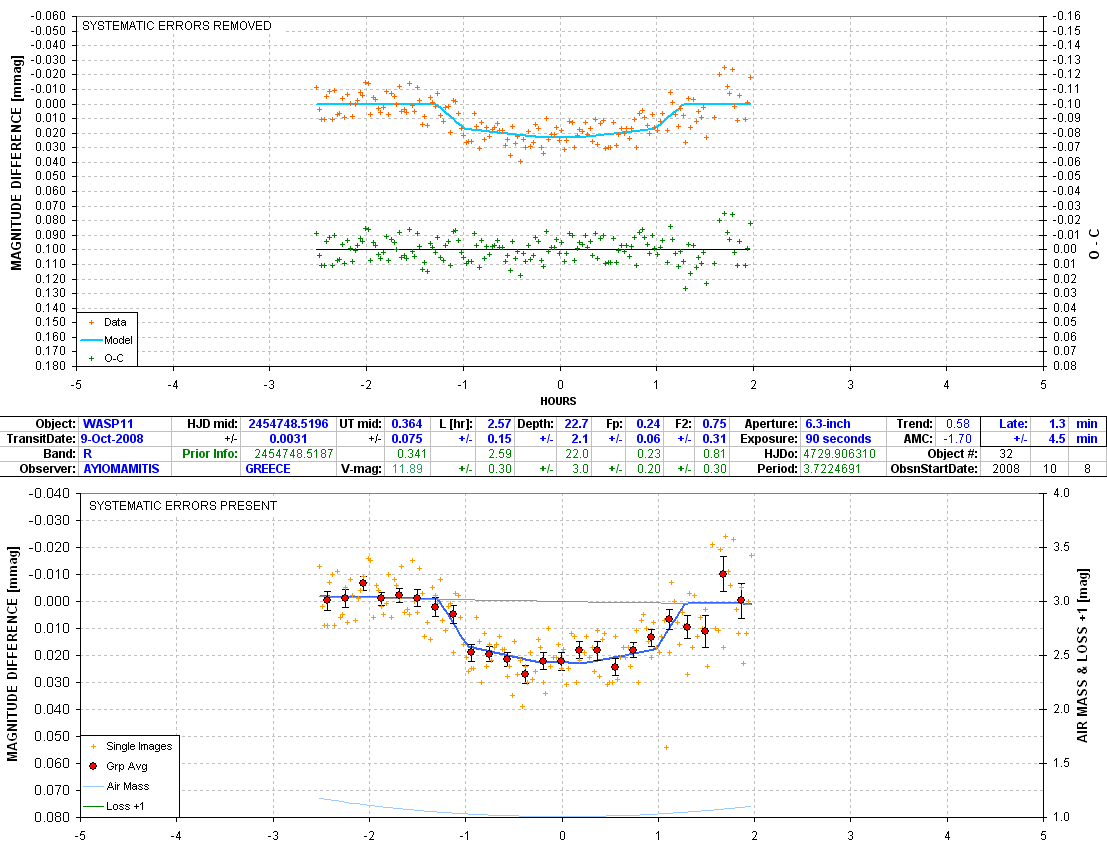Click the Late uncertainty 4.5 cell
Viewport: 1107px width, 847px height.
pyautogui.click(x=1057, y=438)
